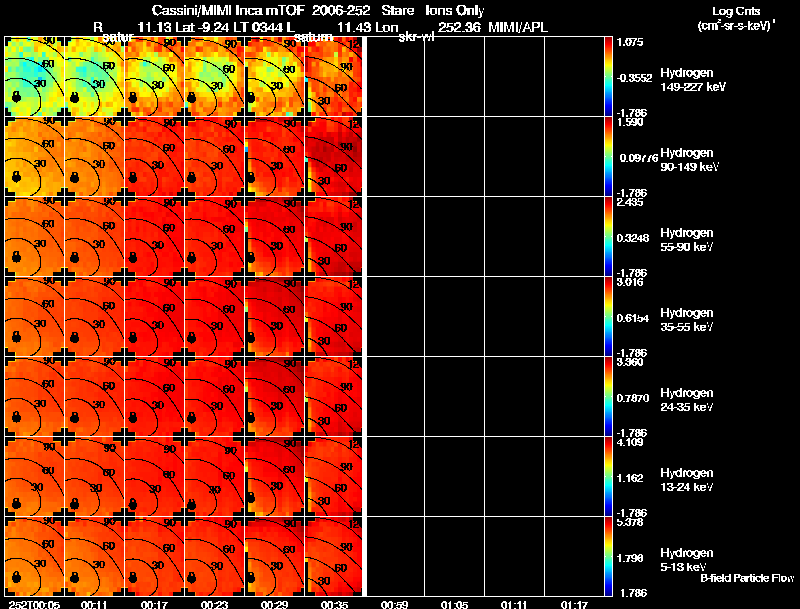Image resolution: width=800 pixels, height=609 pixels.
Task: Click the '1.590' color scale value
Action: (631, 122)
